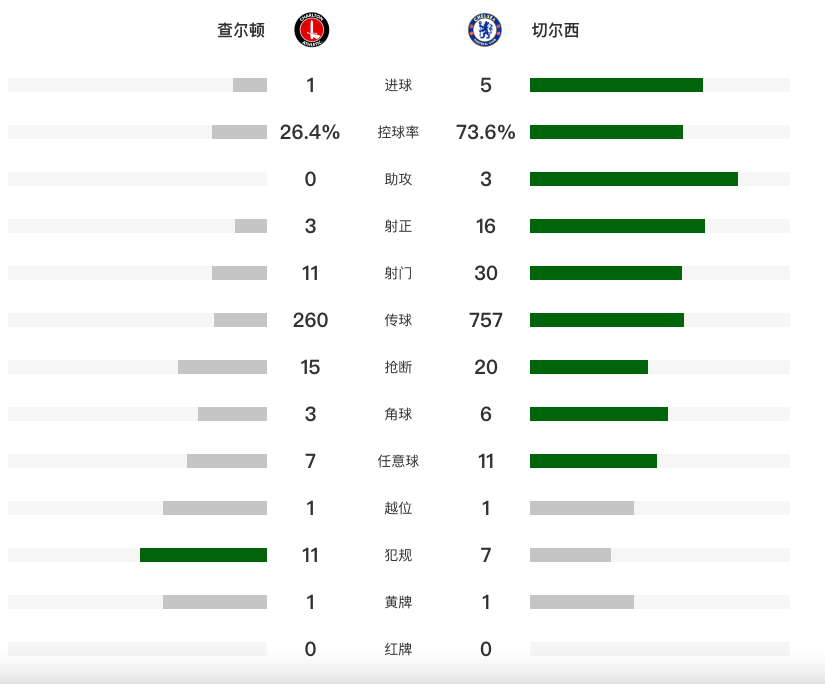Click Chelsea's green goals bar
825x684 pixels.
[x=616, y=85]
